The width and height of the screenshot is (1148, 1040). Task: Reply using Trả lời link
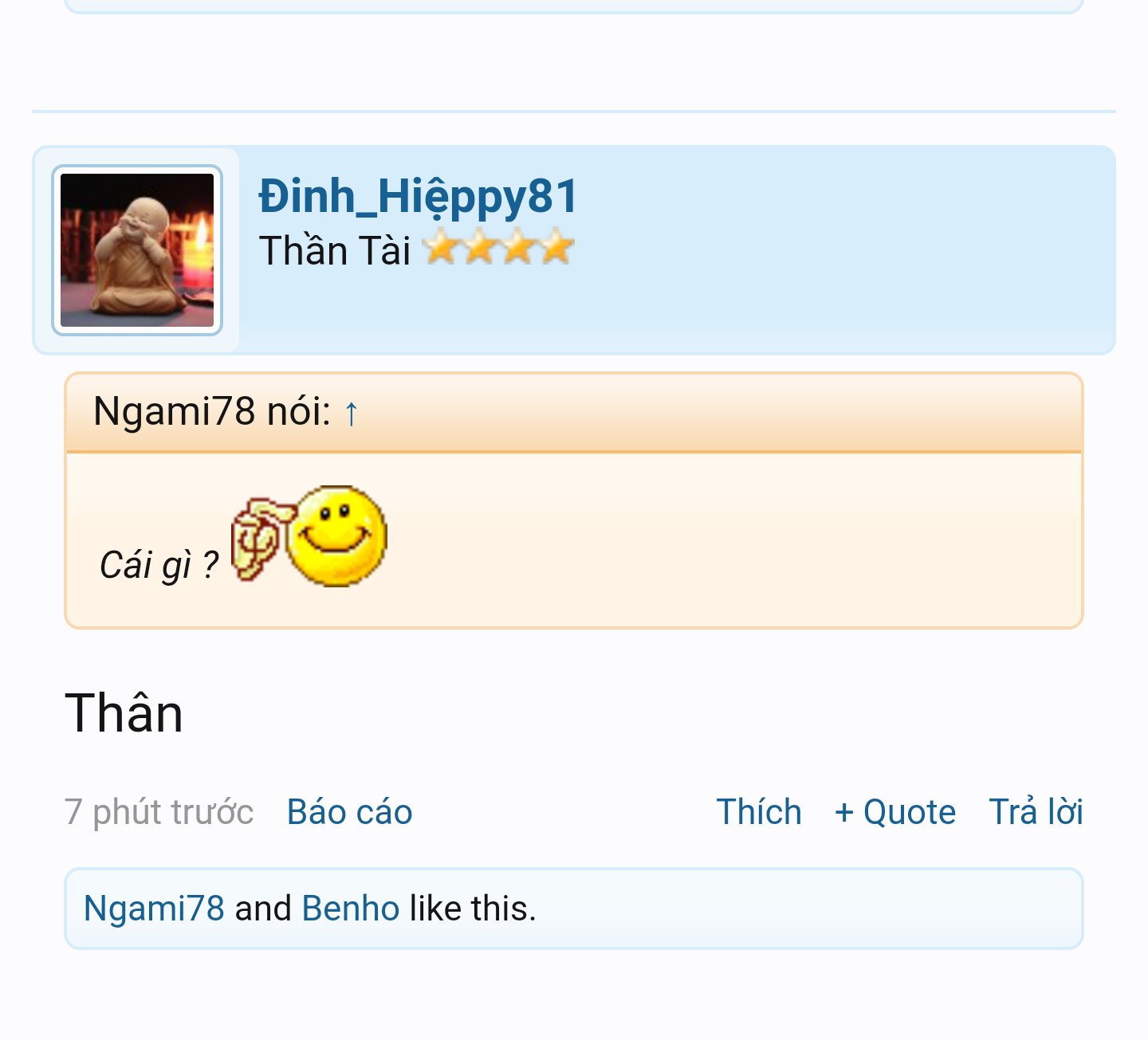pos(1036,812)
